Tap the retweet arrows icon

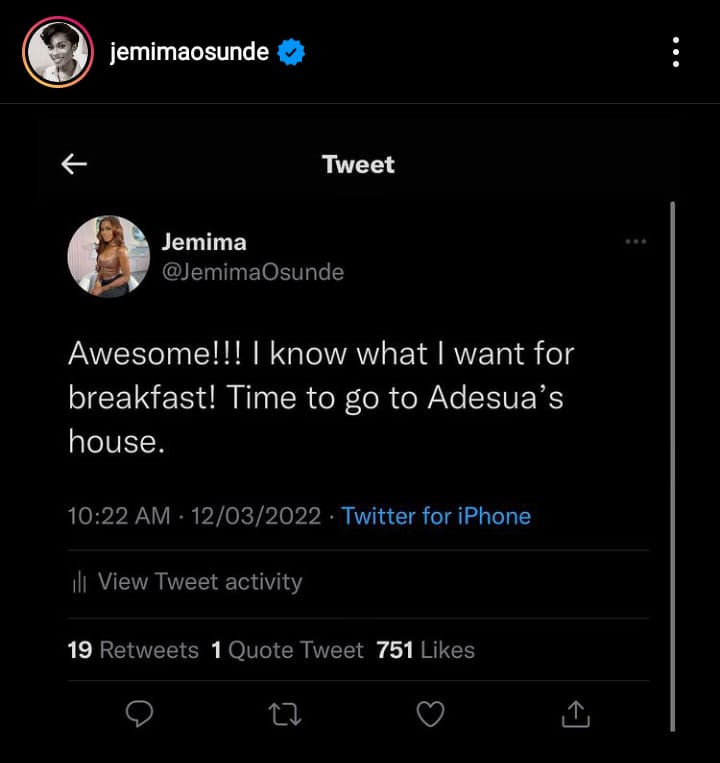(284, 713)
